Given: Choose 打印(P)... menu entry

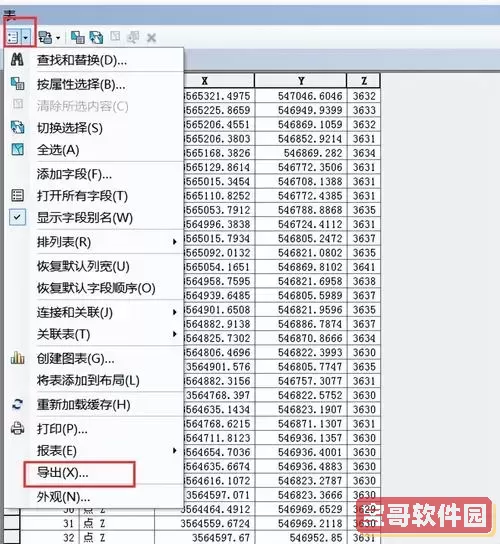Looking at the screenshot, I should coord(94,429).
